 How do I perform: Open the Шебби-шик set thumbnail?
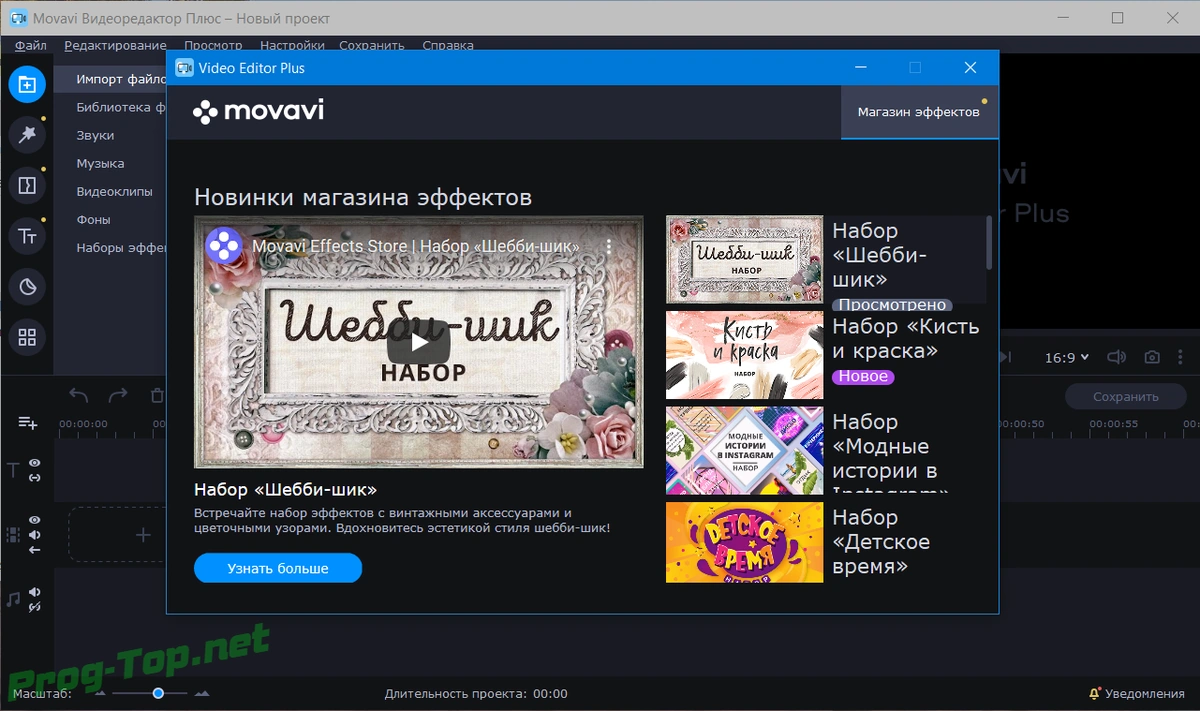pyautogui.click(x=744, y=259)
